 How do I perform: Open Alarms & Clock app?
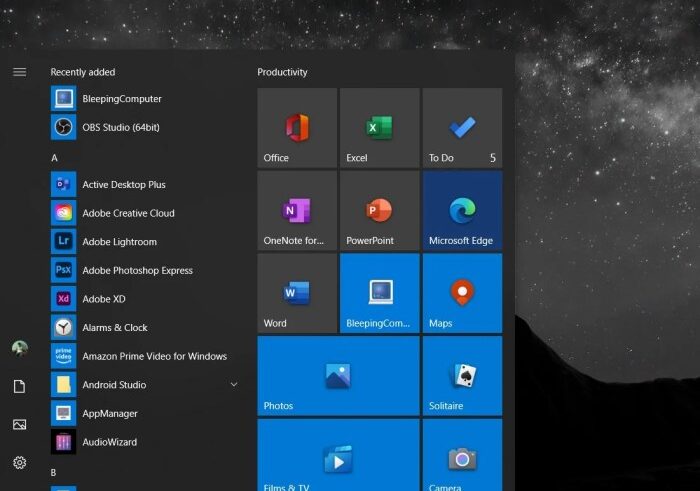coord(144,327)
